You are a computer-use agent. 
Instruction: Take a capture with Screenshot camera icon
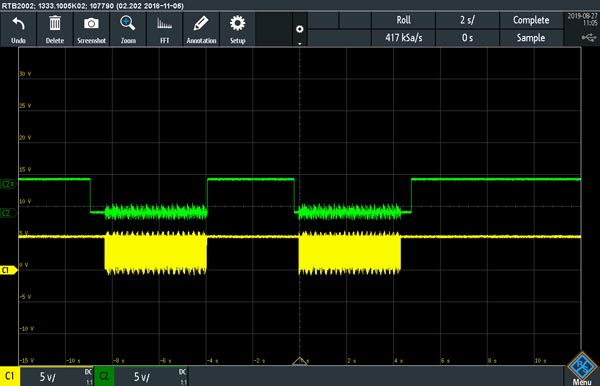tap(91, 24)
